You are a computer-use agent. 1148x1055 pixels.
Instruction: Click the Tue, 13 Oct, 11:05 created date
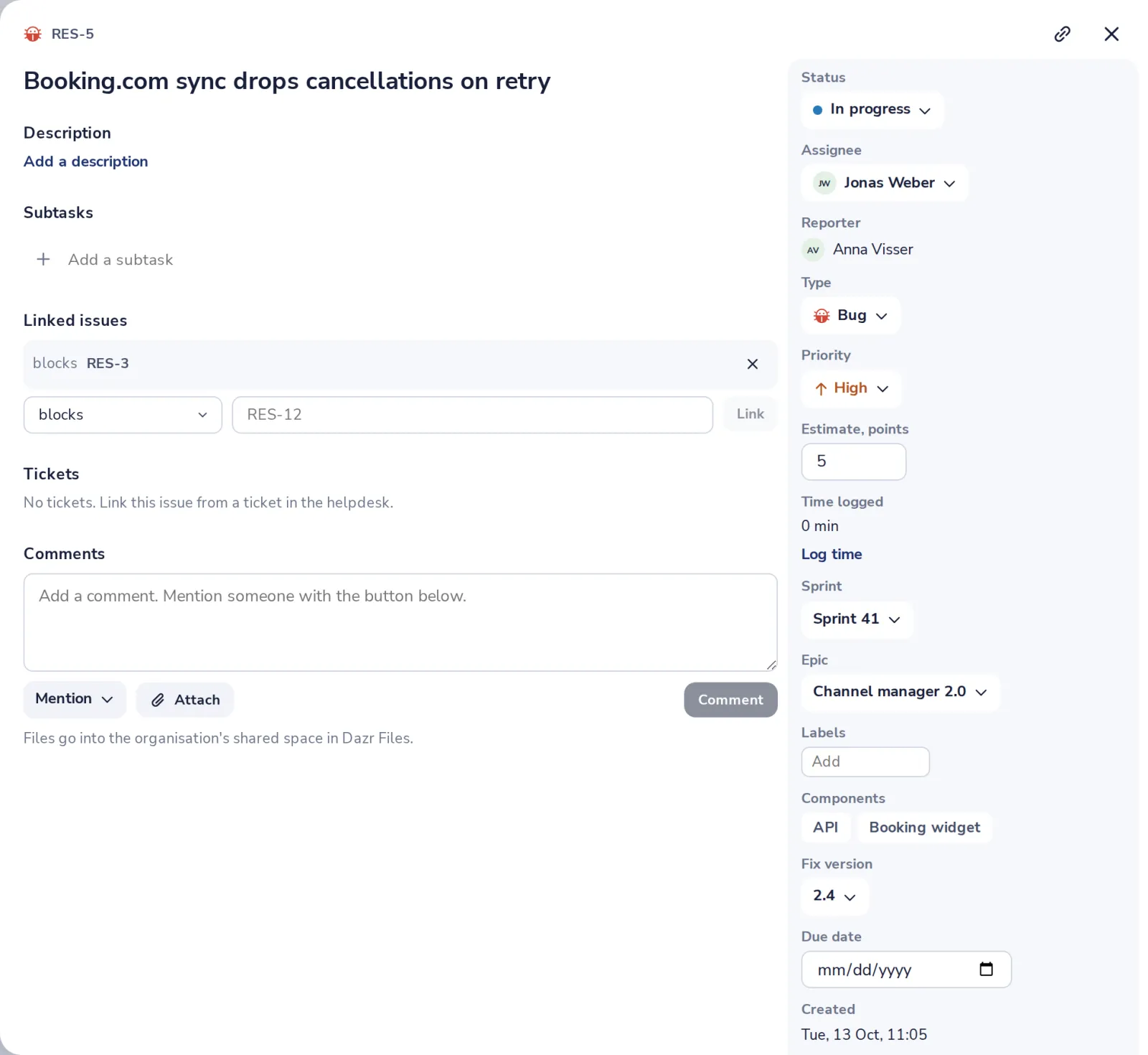point(864,1034)
